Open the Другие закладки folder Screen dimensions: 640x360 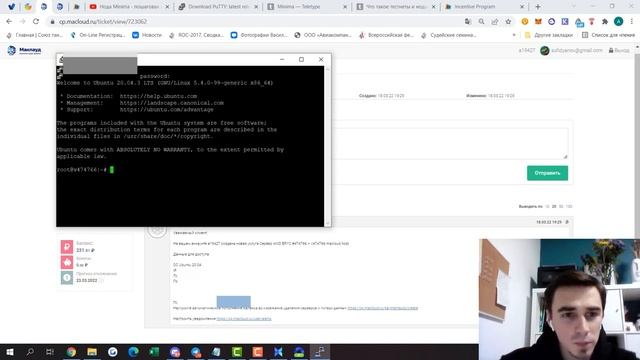(x=549, y=35)
